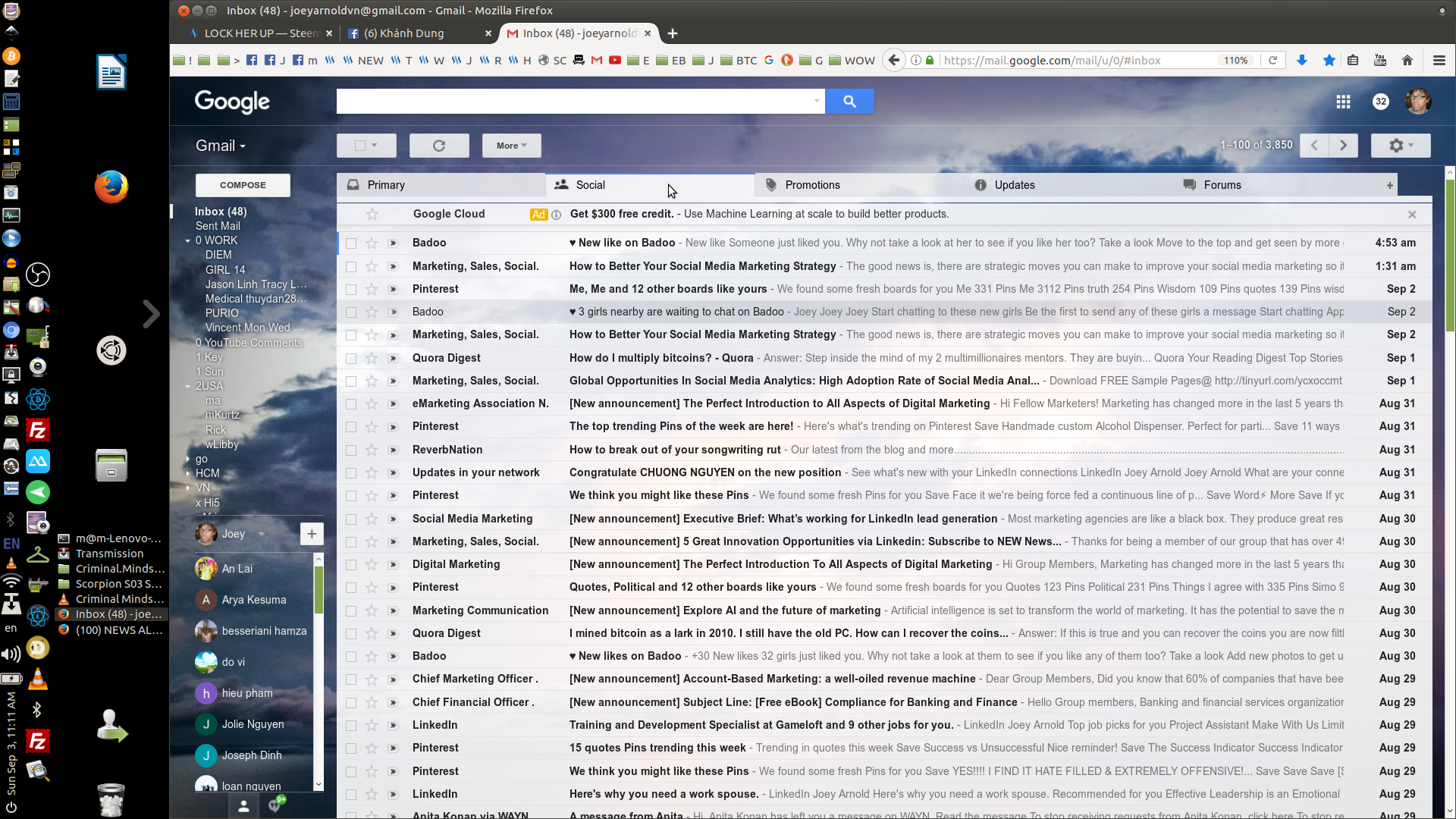The width and height of the screenshot is (1456, 819).
Task: Tick the ReverbNation email checkbox
Action: (351, 450)
